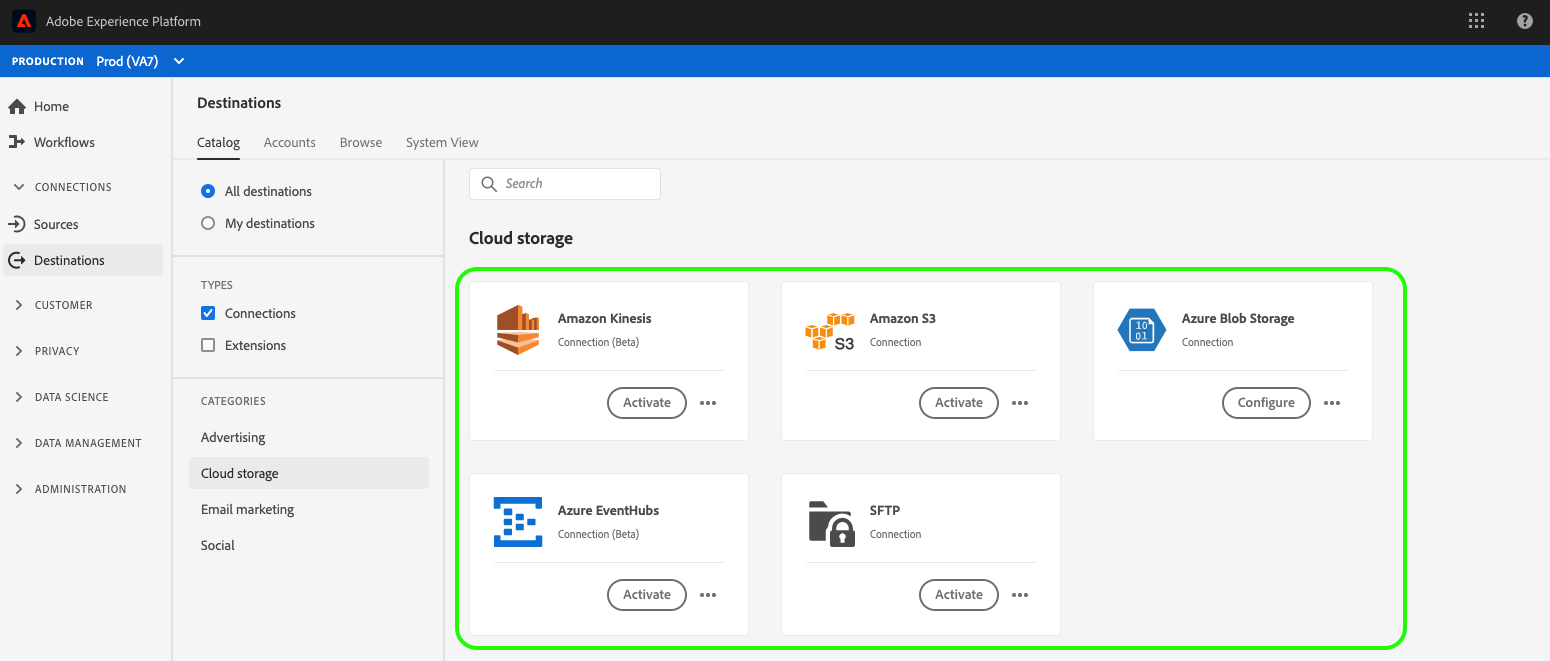
Task: Switch to the Browse tab
Action: 361,143
